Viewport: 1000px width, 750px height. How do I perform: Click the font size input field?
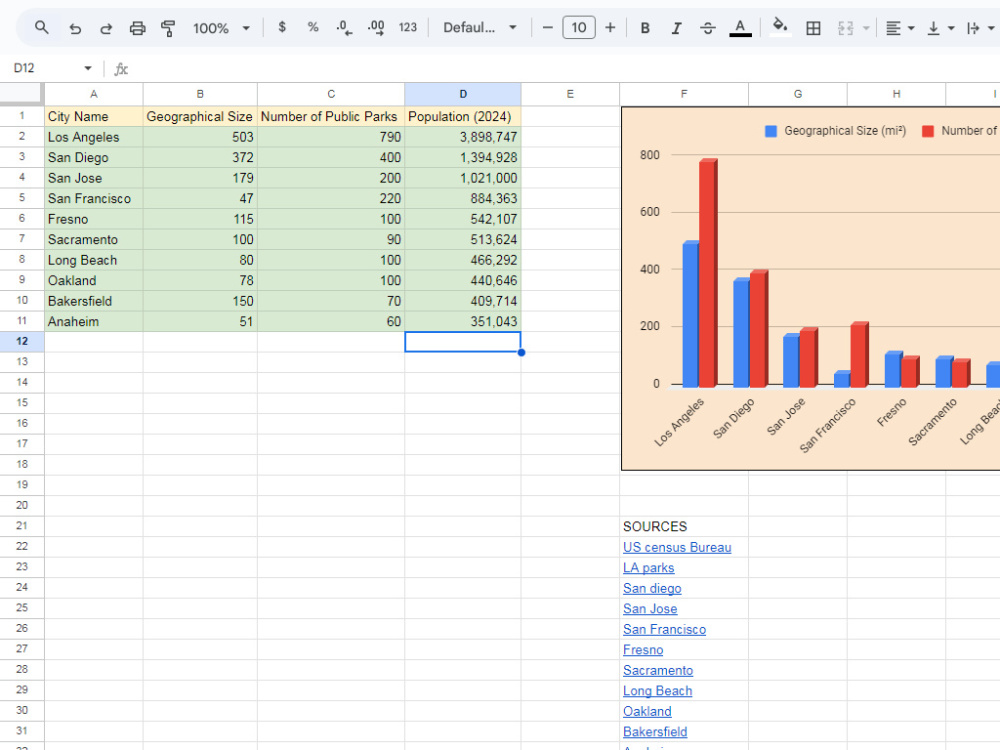coord(578,27)
